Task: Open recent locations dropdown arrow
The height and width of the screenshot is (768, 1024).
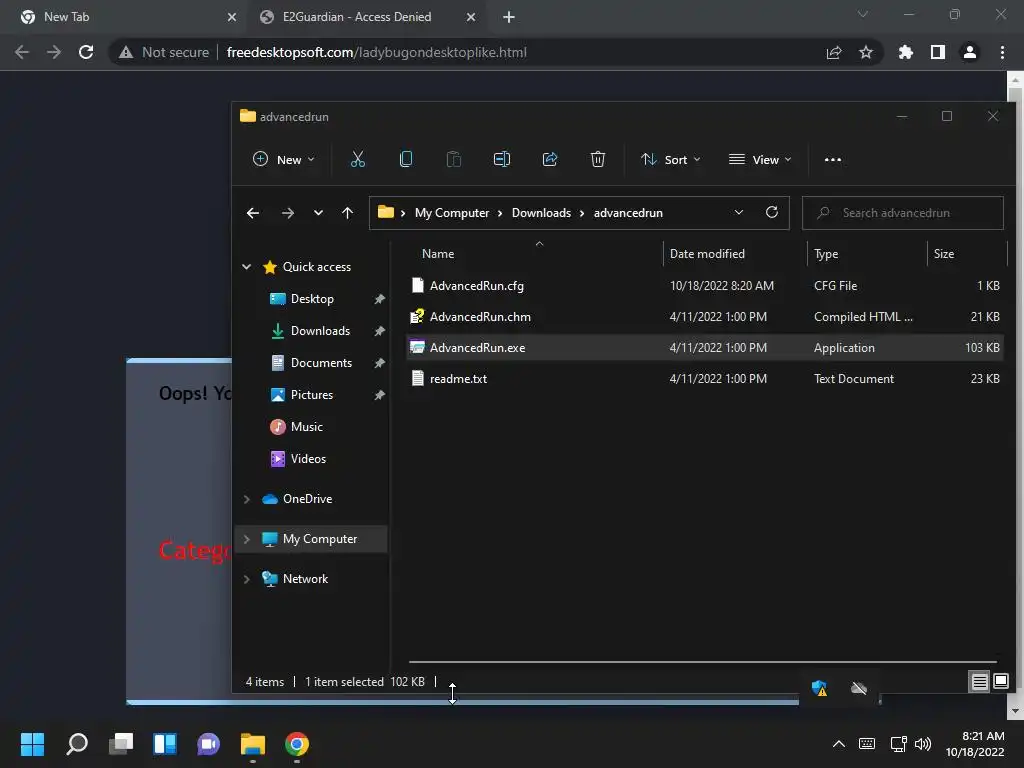Action: [x=318, y=213]
